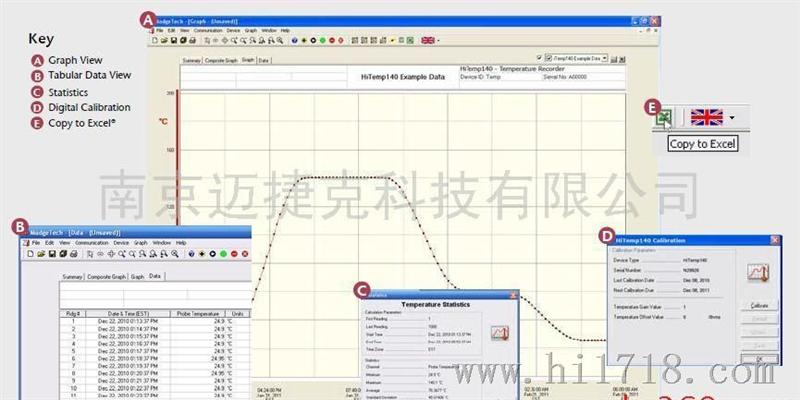Click black circle device icon in Graph window
Viewport: 800px width, 400px height.
click(313, 40)
